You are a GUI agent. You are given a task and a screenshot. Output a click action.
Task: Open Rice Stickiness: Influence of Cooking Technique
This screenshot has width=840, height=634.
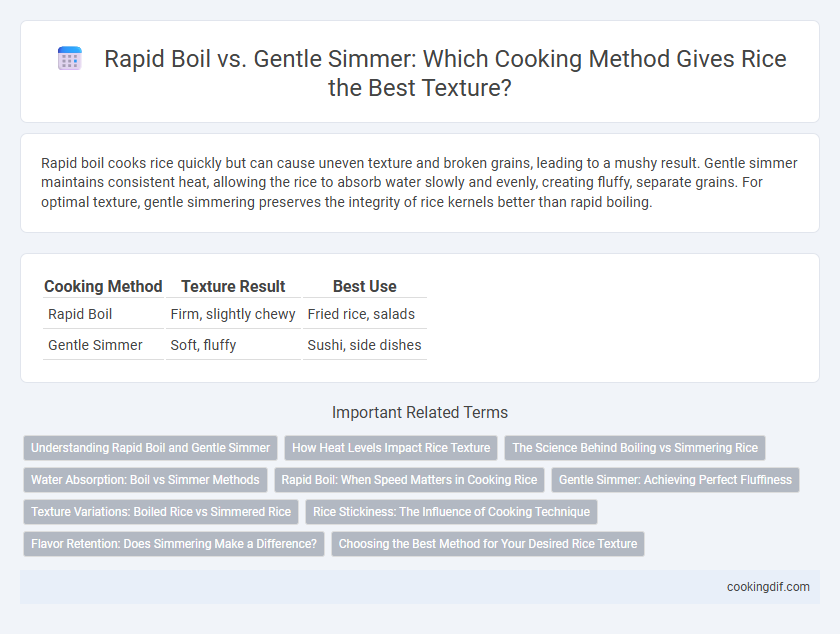(451, 512)
